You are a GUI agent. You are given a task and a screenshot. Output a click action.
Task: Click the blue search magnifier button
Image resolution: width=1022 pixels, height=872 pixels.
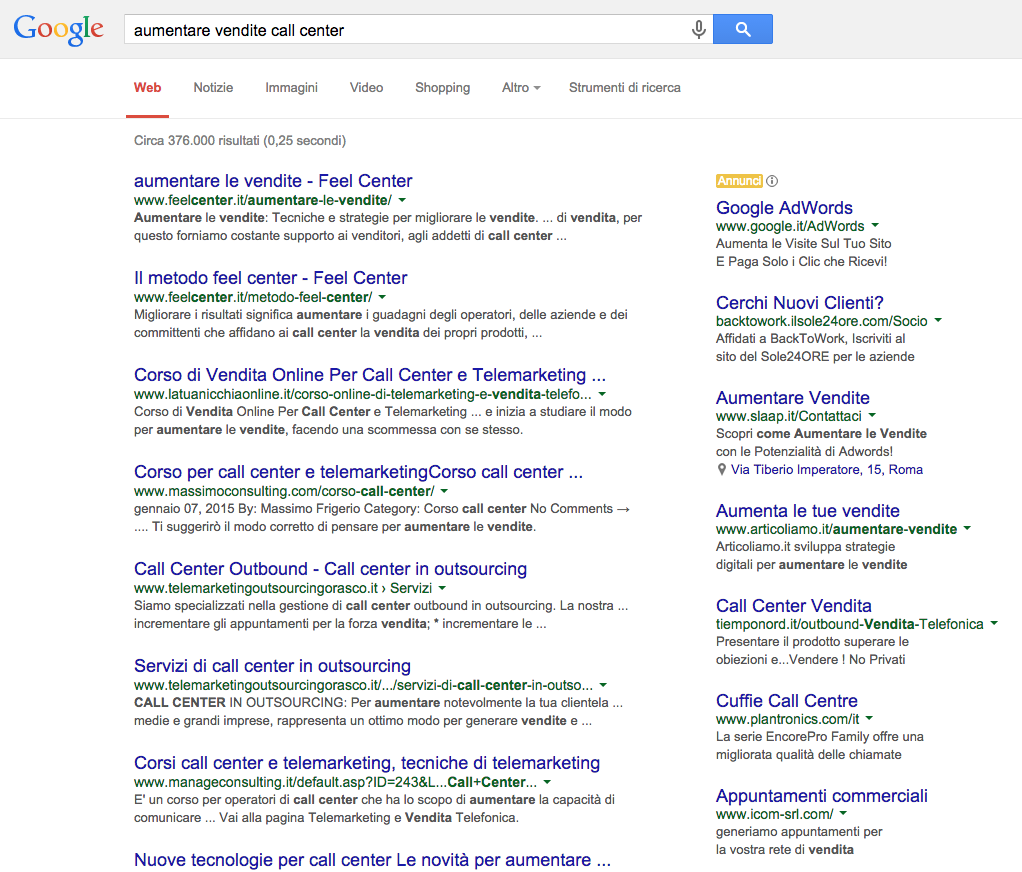coord(742,29)
